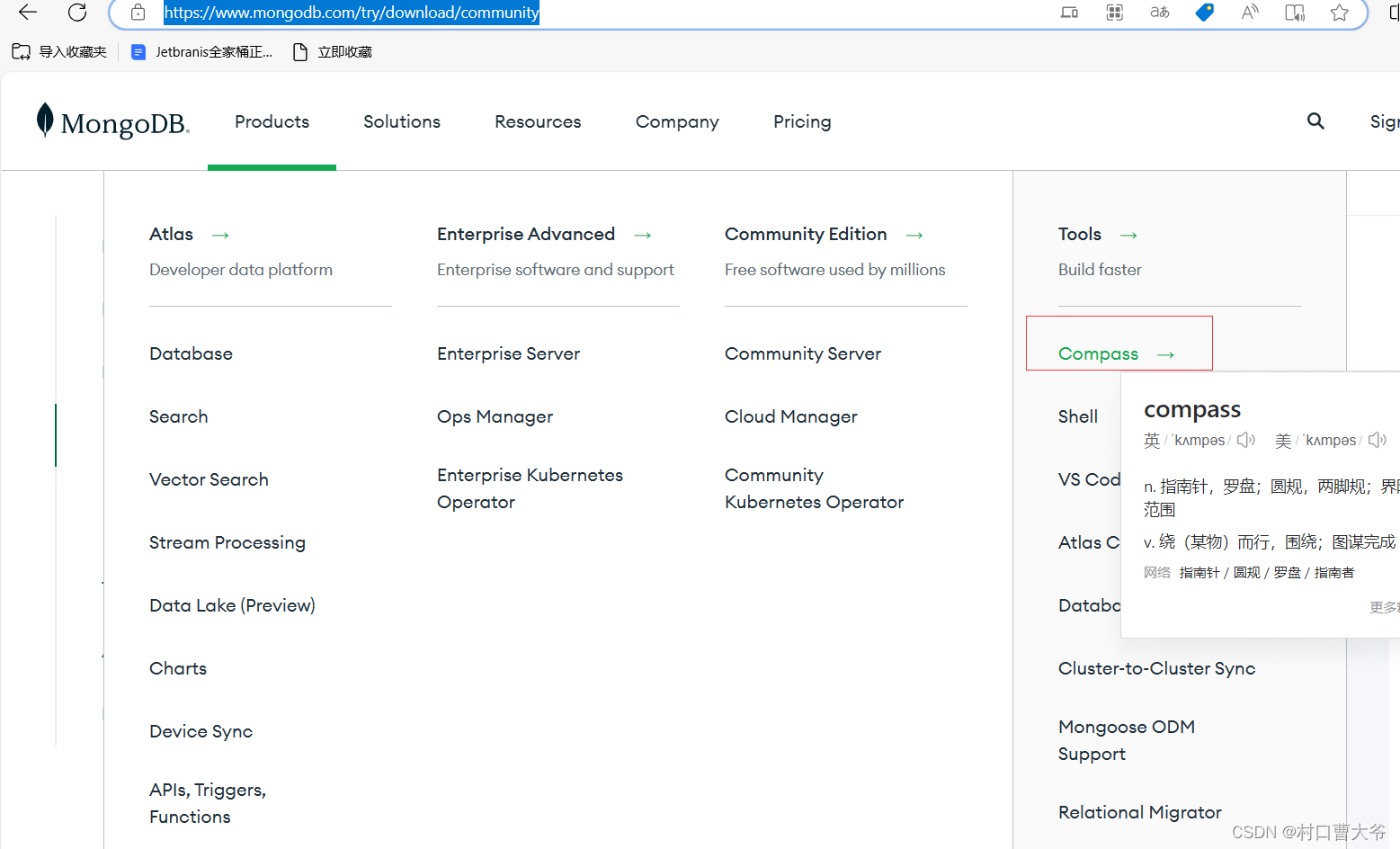Enter Immersive Reader mode
Screen dimensions: 1400x849
tap(1294, 13)
